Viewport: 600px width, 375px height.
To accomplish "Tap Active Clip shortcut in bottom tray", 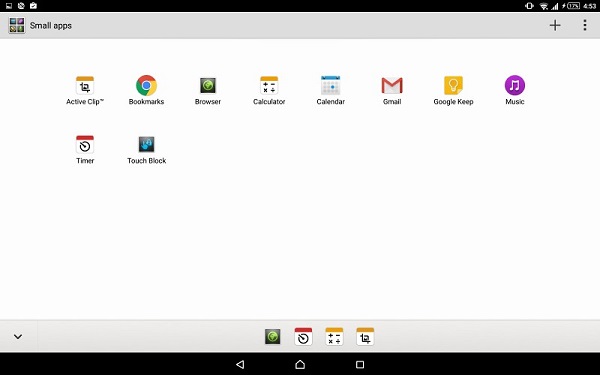I will pos(365,337).
